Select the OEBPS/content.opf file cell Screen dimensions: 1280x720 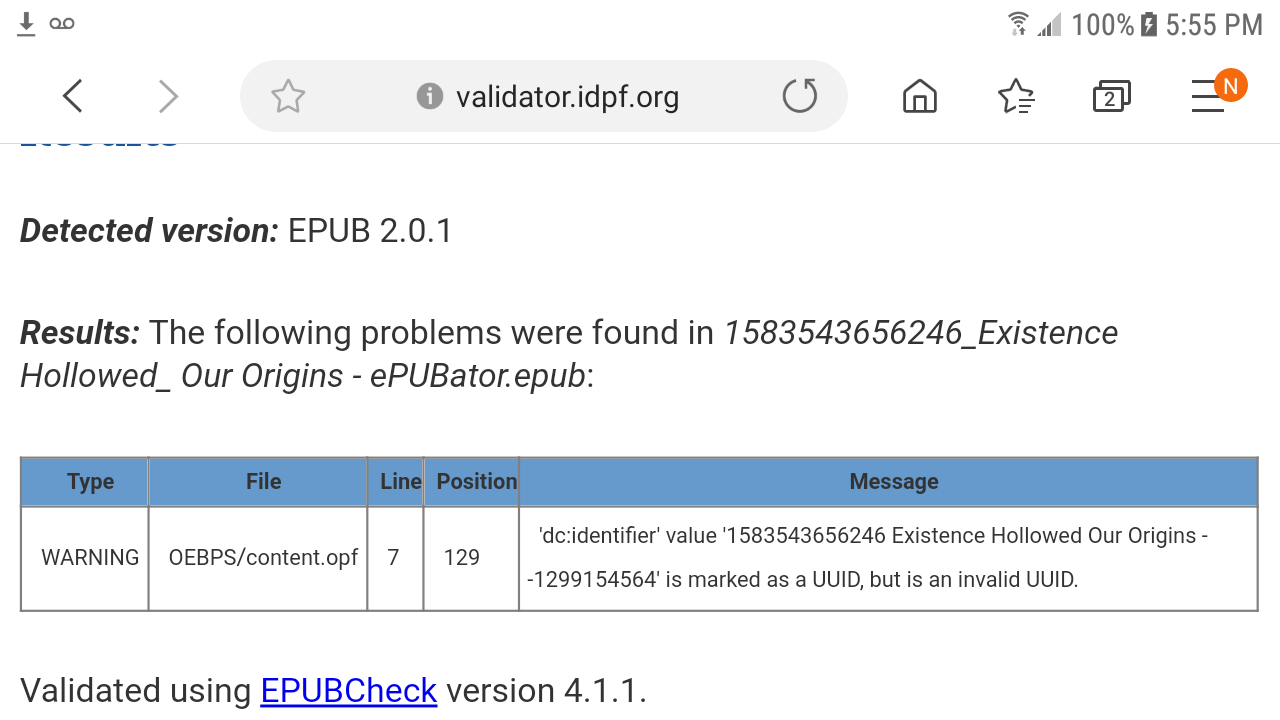pyautogui.click(x=263, y=557)
